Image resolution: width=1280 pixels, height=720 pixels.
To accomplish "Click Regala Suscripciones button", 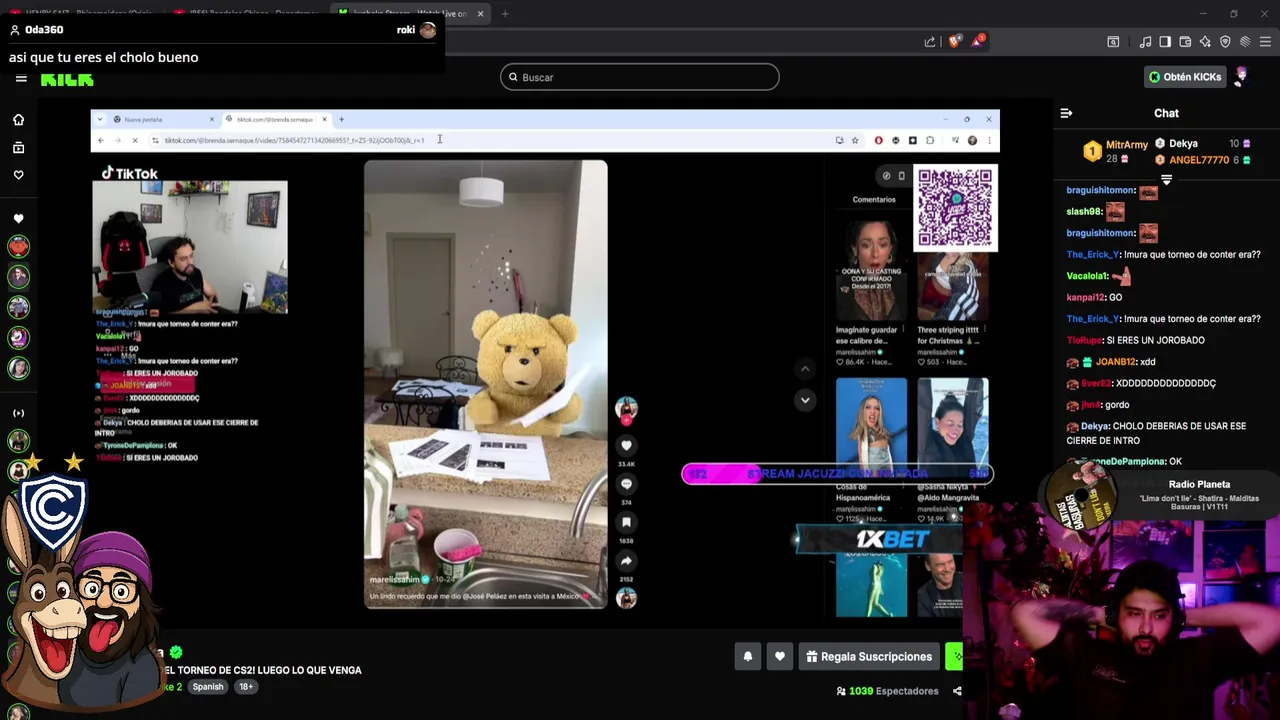I will (869, 656).
